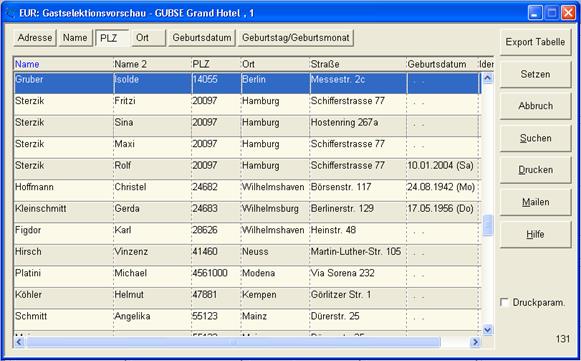Click Berlinerstr. 129 cell

358,212
